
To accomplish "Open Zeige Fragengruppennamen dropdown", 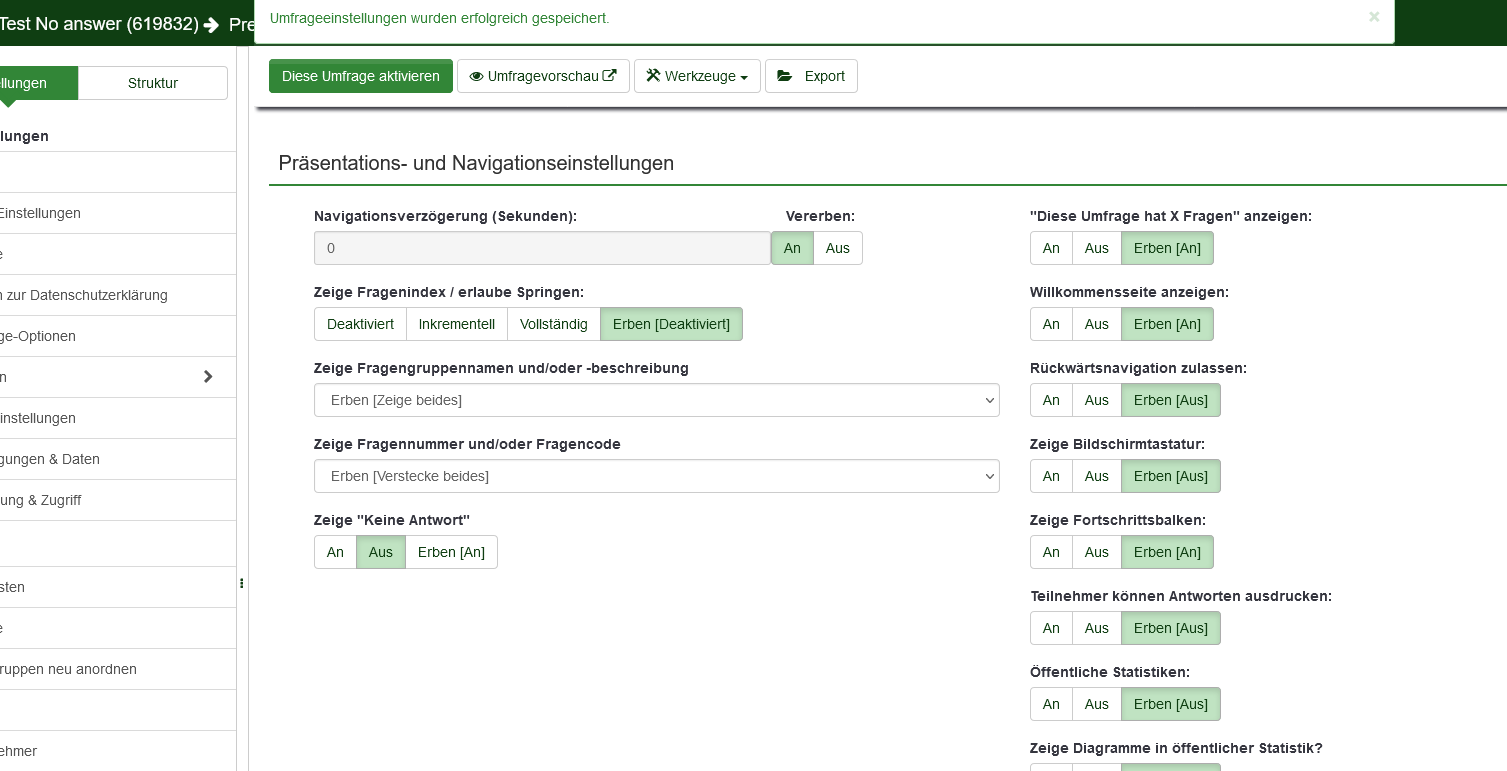I will (x=656, y=400).
